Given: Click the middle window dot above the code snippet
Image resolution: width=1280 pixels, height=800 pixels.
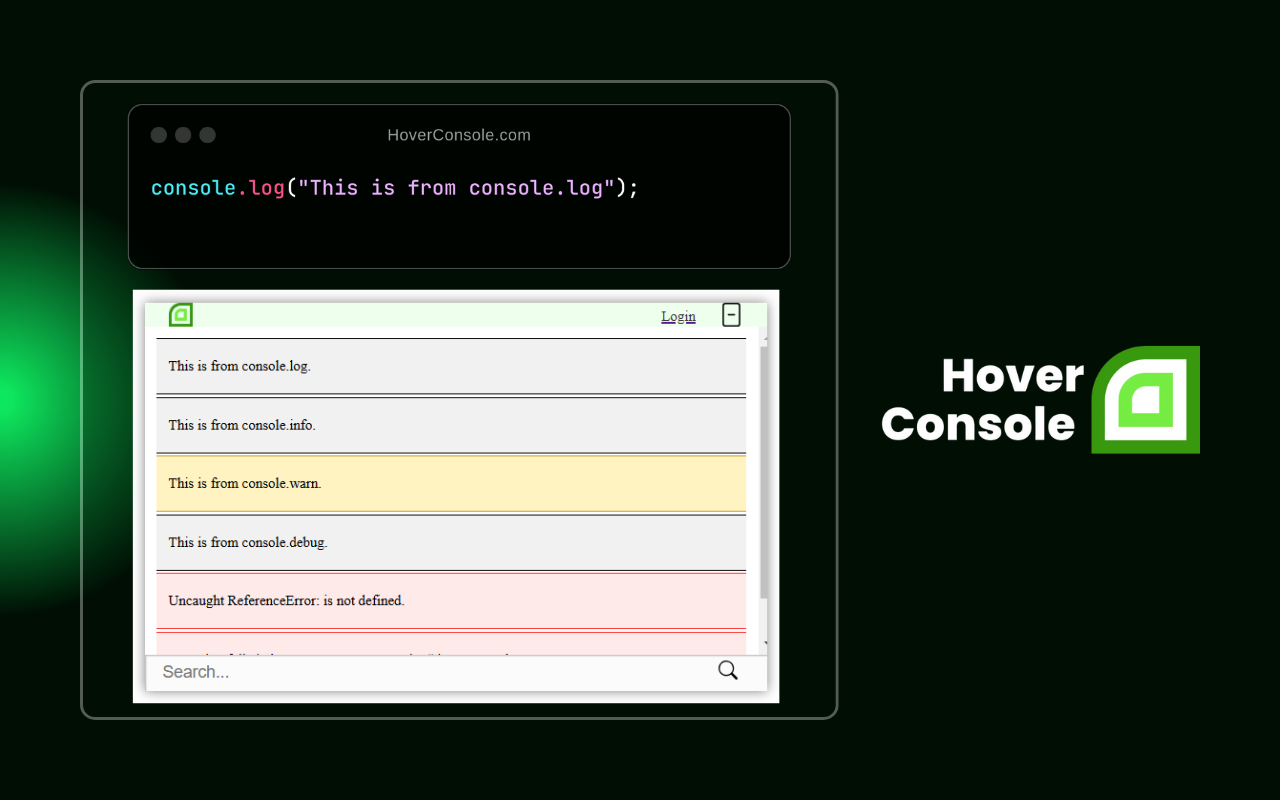Looking at the screenshot, I should point(183,134).
